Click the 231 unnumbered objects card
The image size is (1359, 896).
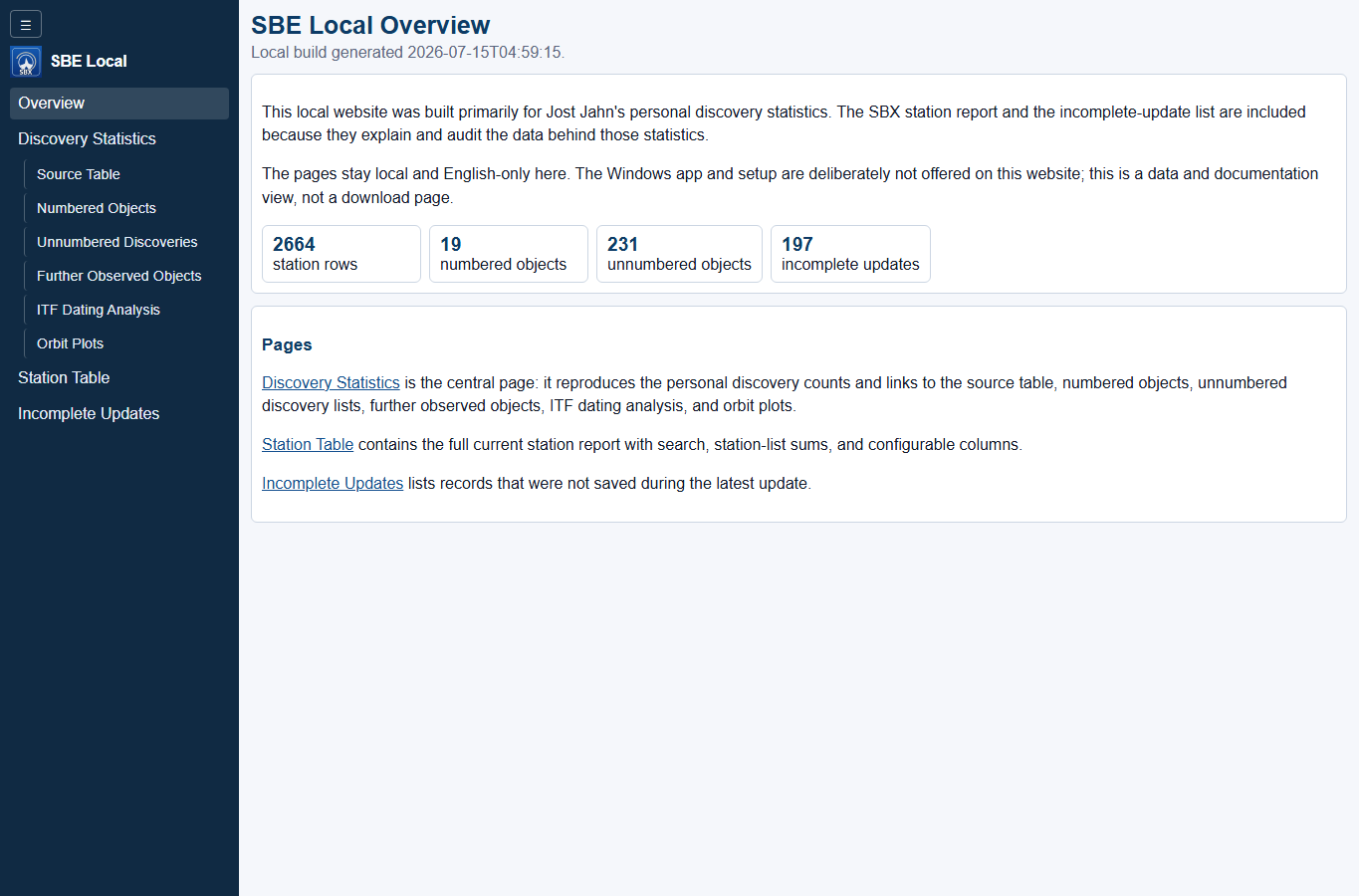(679, 254)
